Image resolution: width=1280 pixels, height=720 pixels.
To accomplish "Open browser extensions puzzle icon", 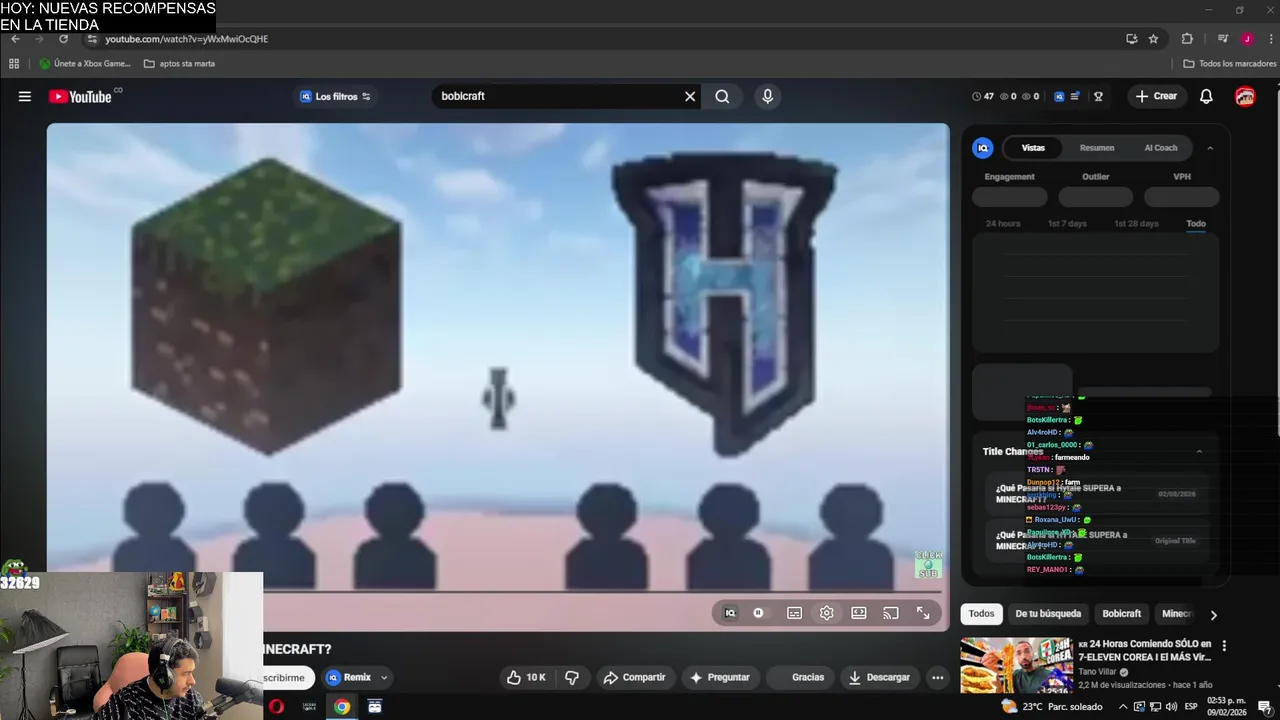I will click(1187, 39).
